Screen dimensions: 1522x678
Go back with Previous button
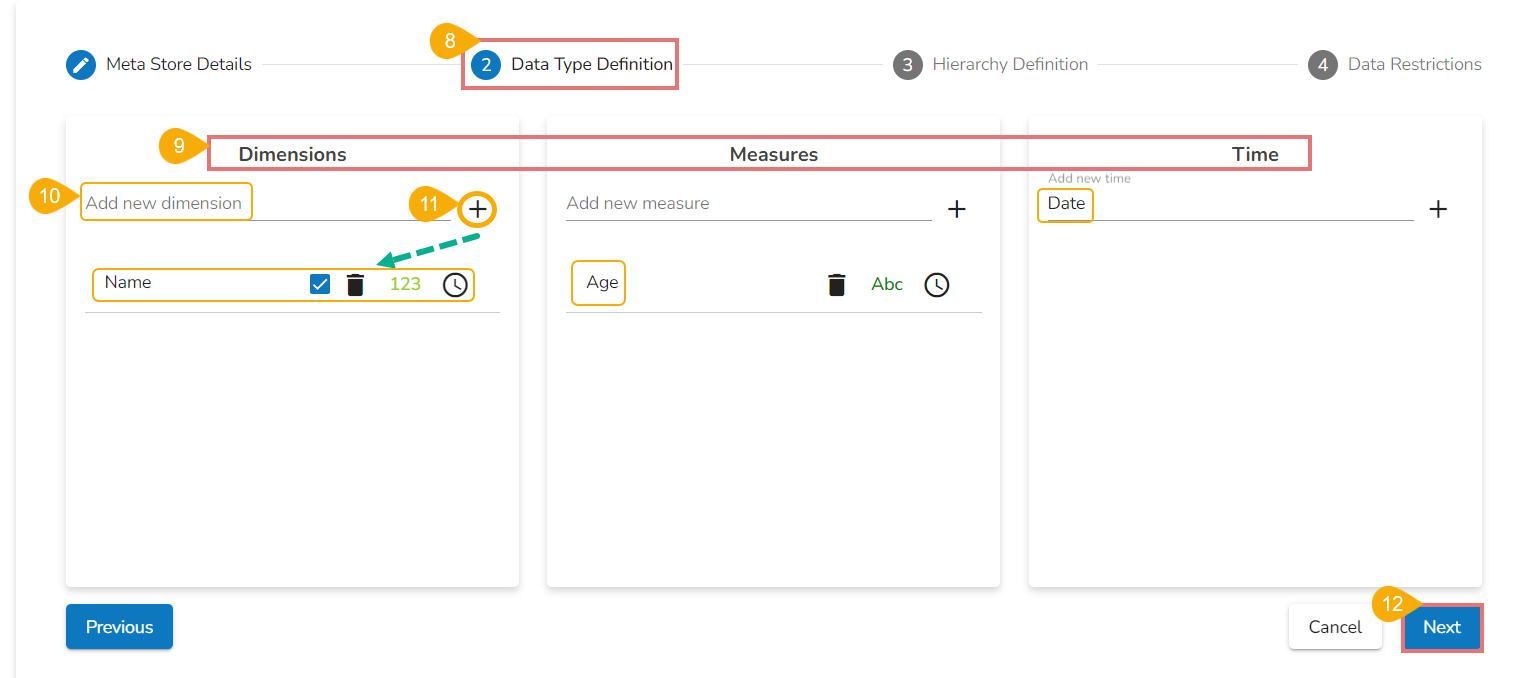(x=119, y=627)
